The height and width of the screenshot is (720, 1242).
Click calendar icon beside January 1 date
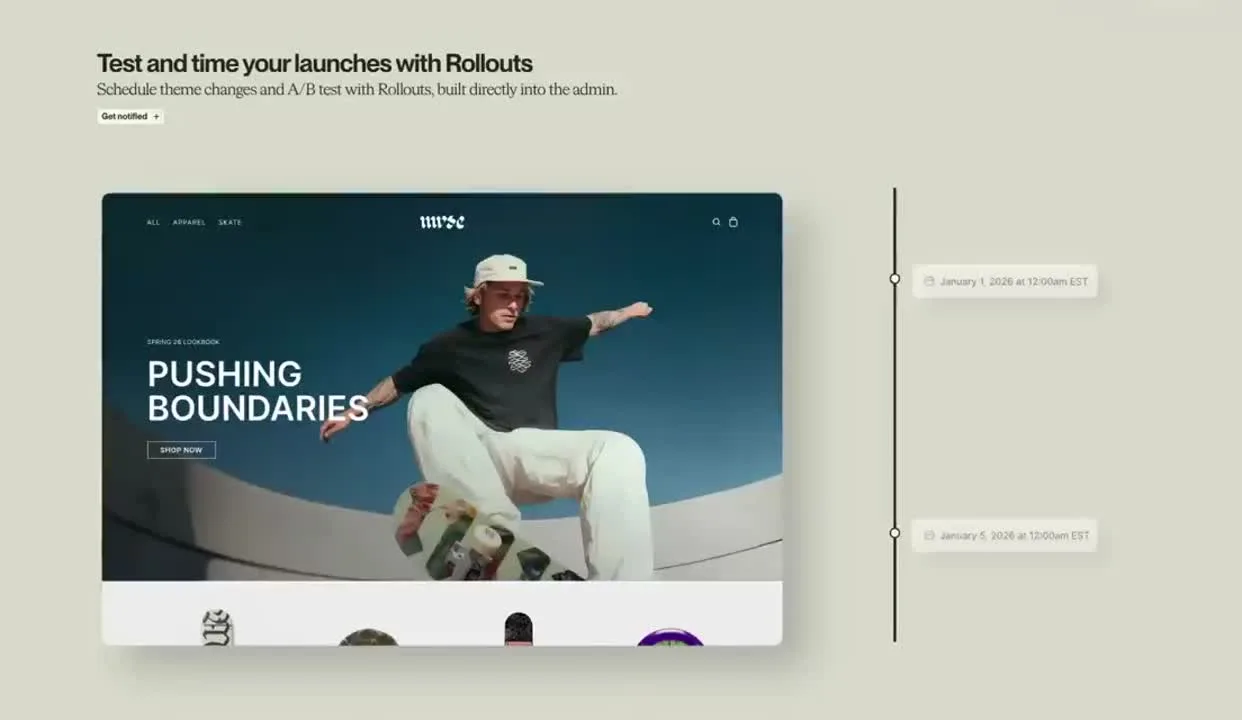929,282
